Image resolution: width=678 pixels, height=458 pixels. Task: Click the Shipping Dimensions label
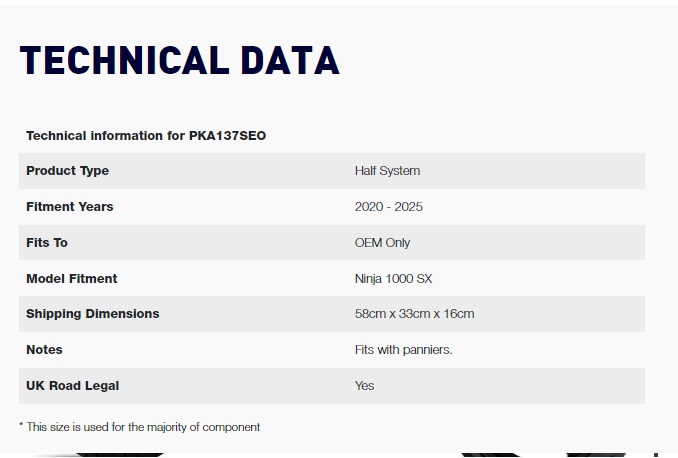(x=93, y=314)
